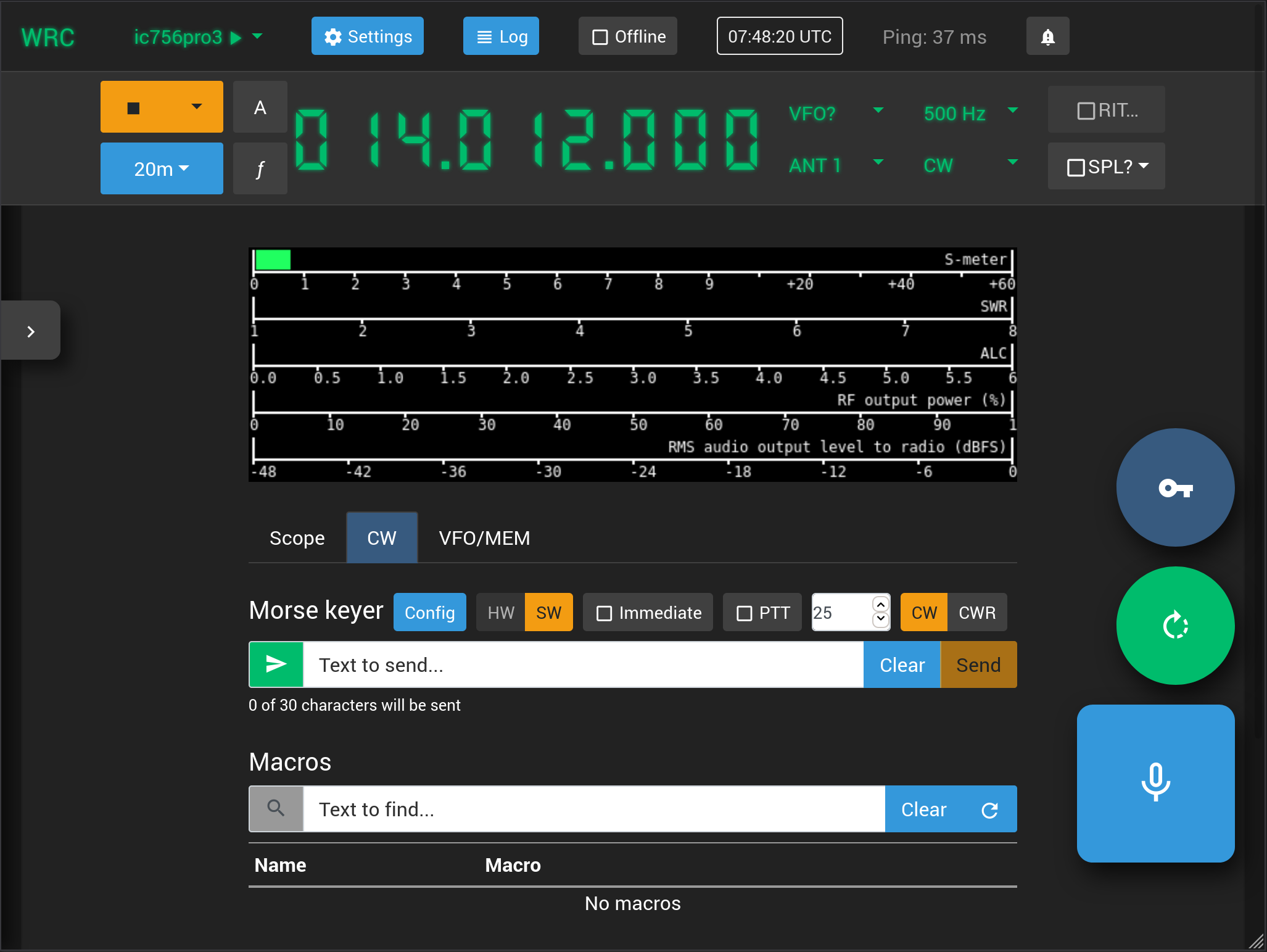Open the ANT 1 antenna dropdown

pos(878,163)
